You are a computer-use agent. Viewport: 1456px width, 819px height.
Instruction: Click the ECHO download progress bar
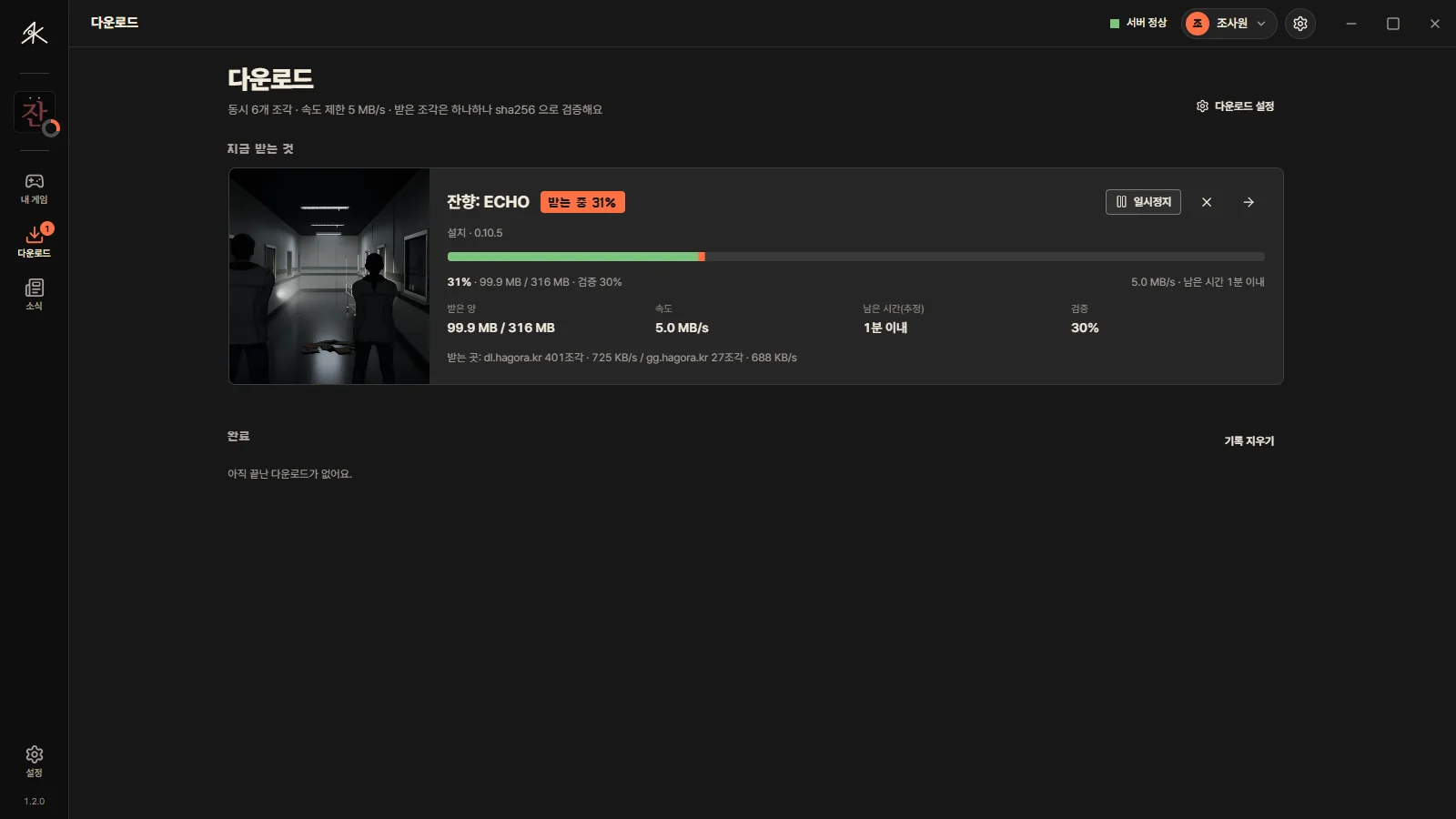tap(855, 257)
